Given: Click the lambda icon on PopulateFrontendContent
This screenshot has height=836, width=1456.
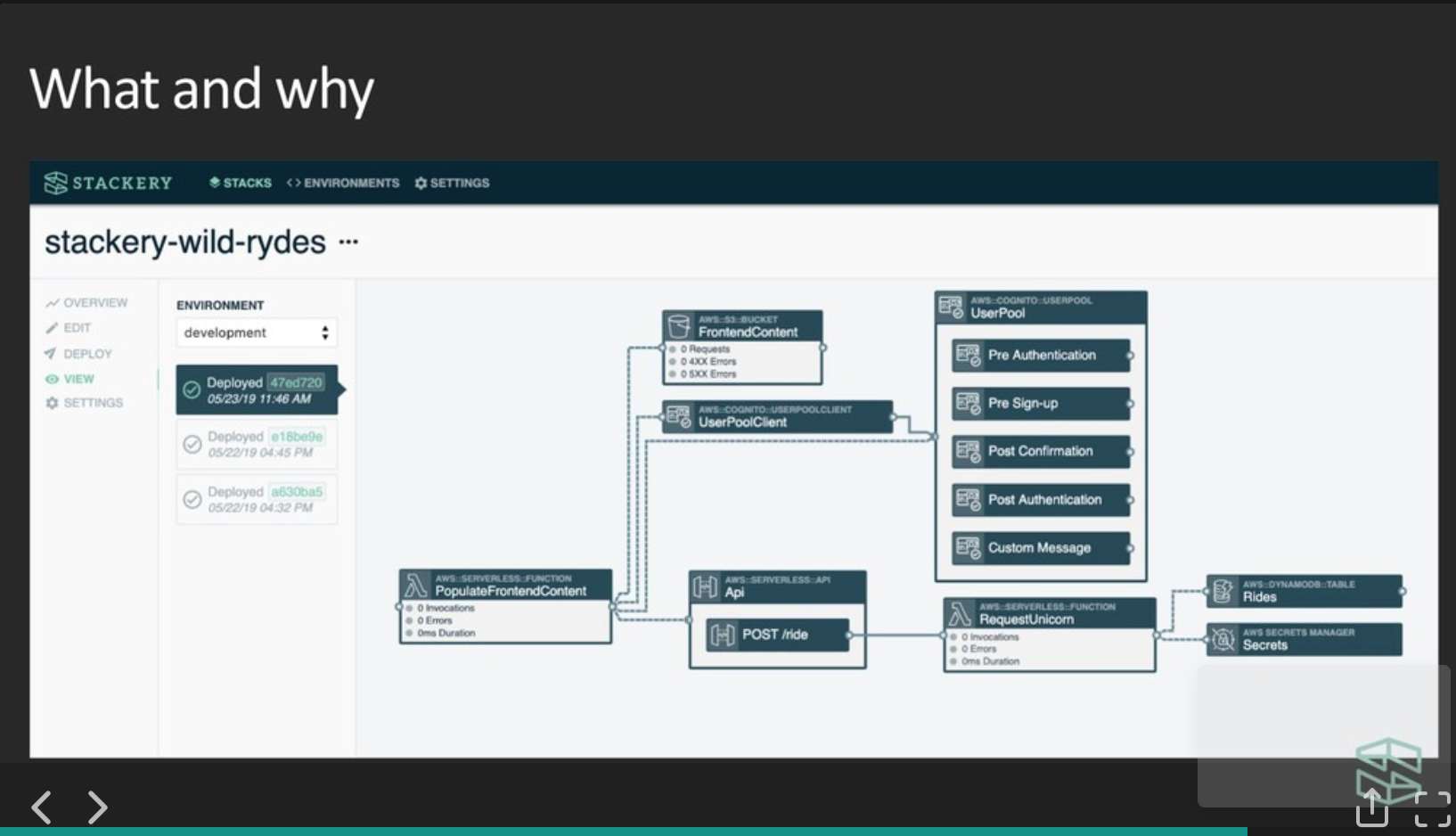Looking at the screenshot, I should (x=416, y=585).
